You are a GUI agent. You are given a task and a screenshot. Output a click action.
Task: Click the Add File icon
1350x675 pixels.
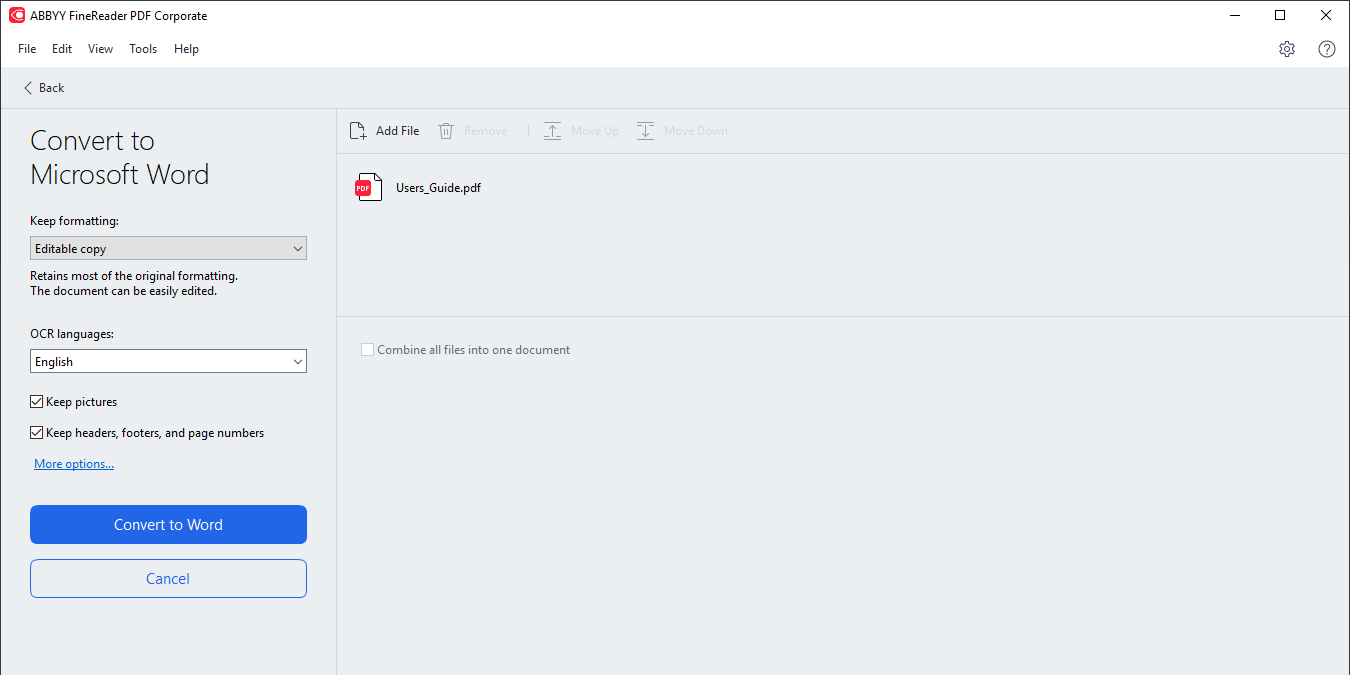(x=358, y=131)
